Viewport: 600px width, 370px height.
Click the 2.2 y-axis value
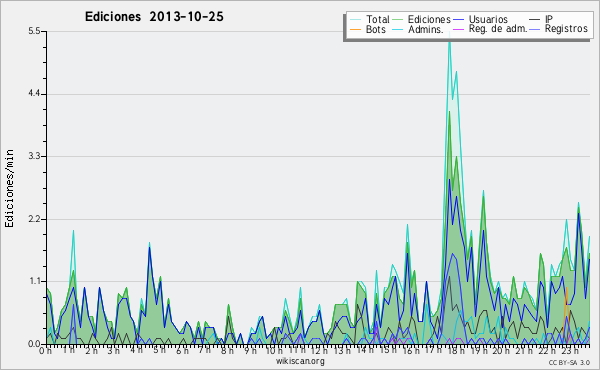click(x=34, y=219)
